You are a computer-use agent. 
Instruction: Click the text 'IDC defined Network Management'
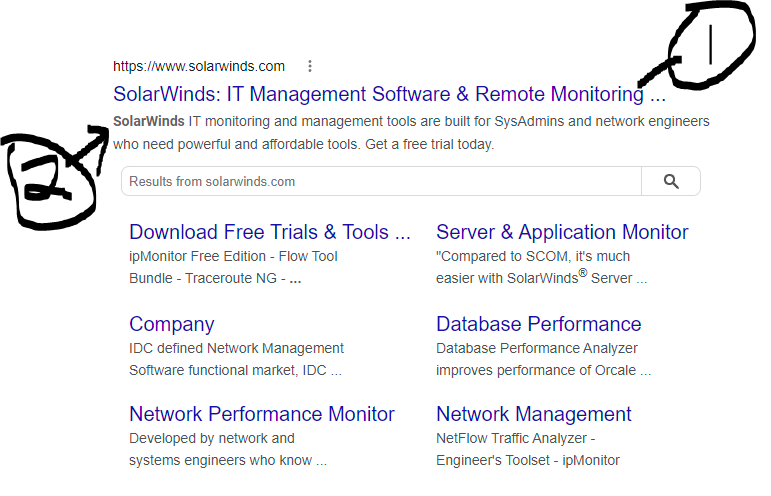coord(237,349)
